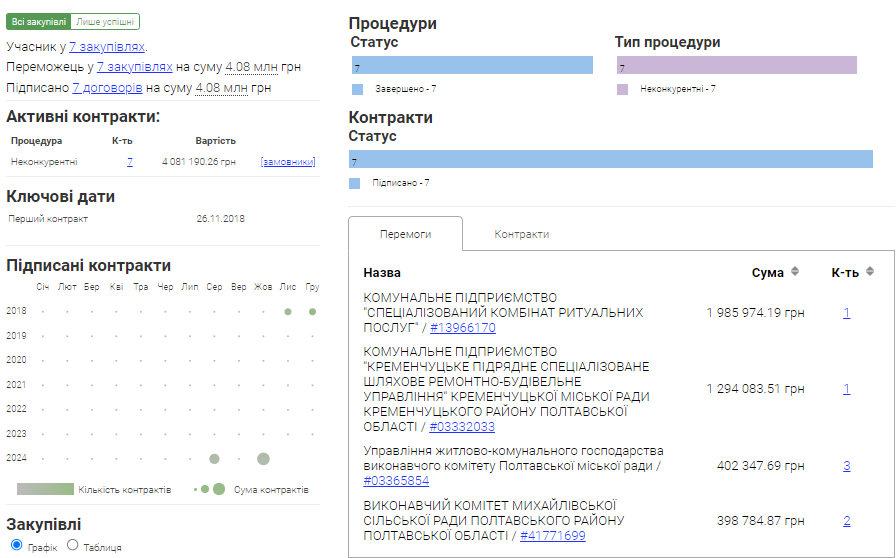Activate the Всі закупівлі filter
The width and height of the screenshot is (896, 558).
click(x=39, y=22)
